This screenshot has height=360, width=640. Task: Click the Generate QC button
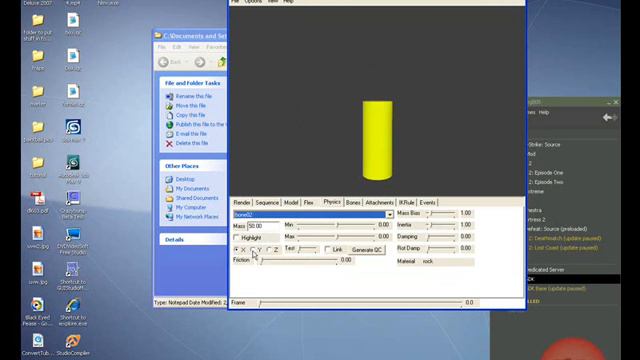(367, 250)
